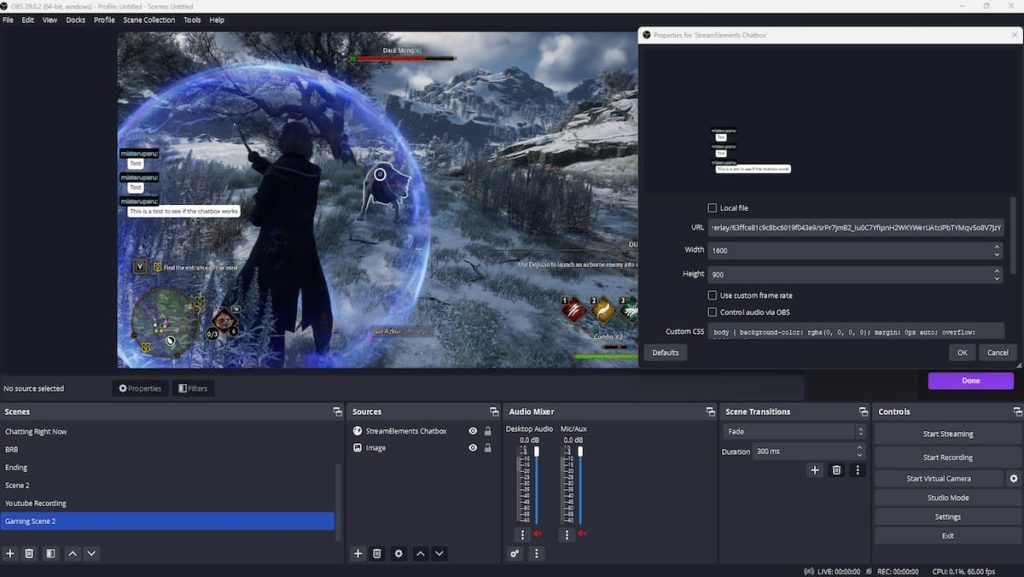Add a new source with plus icon
Image resolution: width=1024 pixels, height=577 pixels.
(x=358, y=554)
